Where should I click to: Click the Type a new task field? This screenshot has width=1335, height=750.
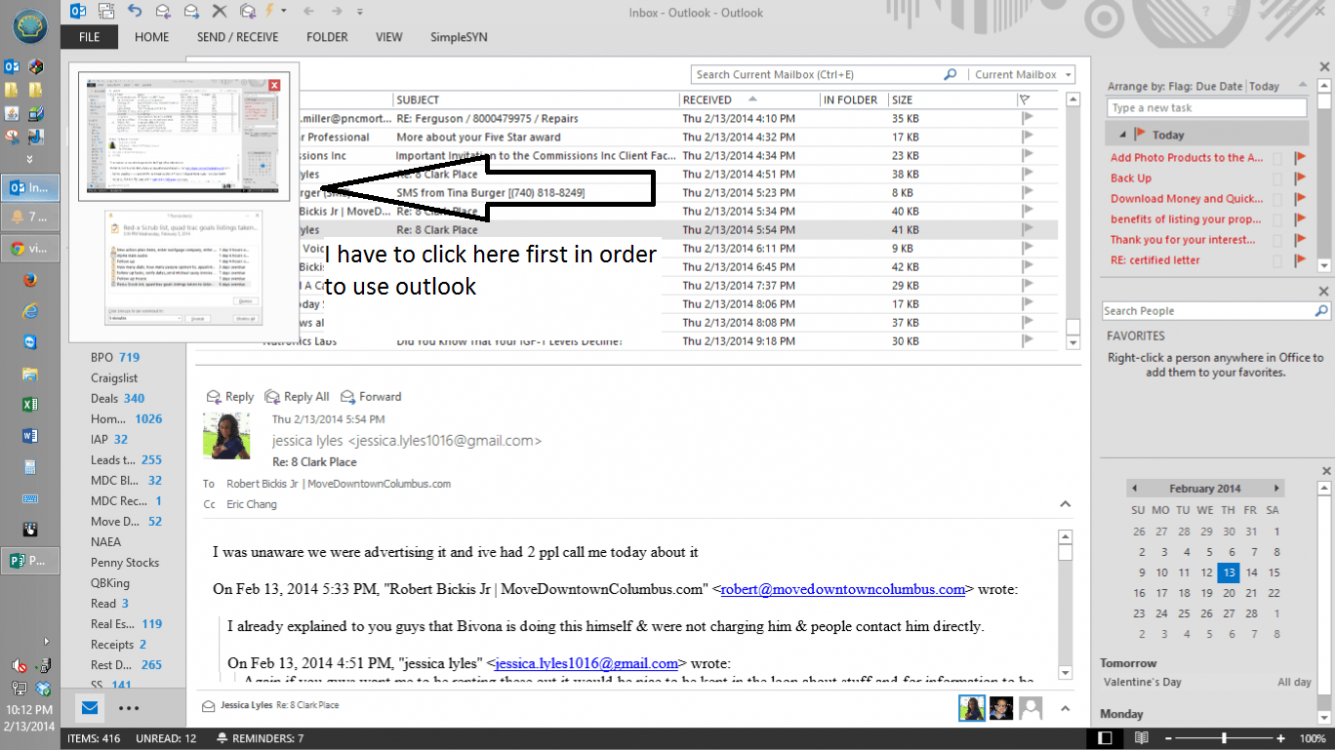click(x=1207, y=108)
